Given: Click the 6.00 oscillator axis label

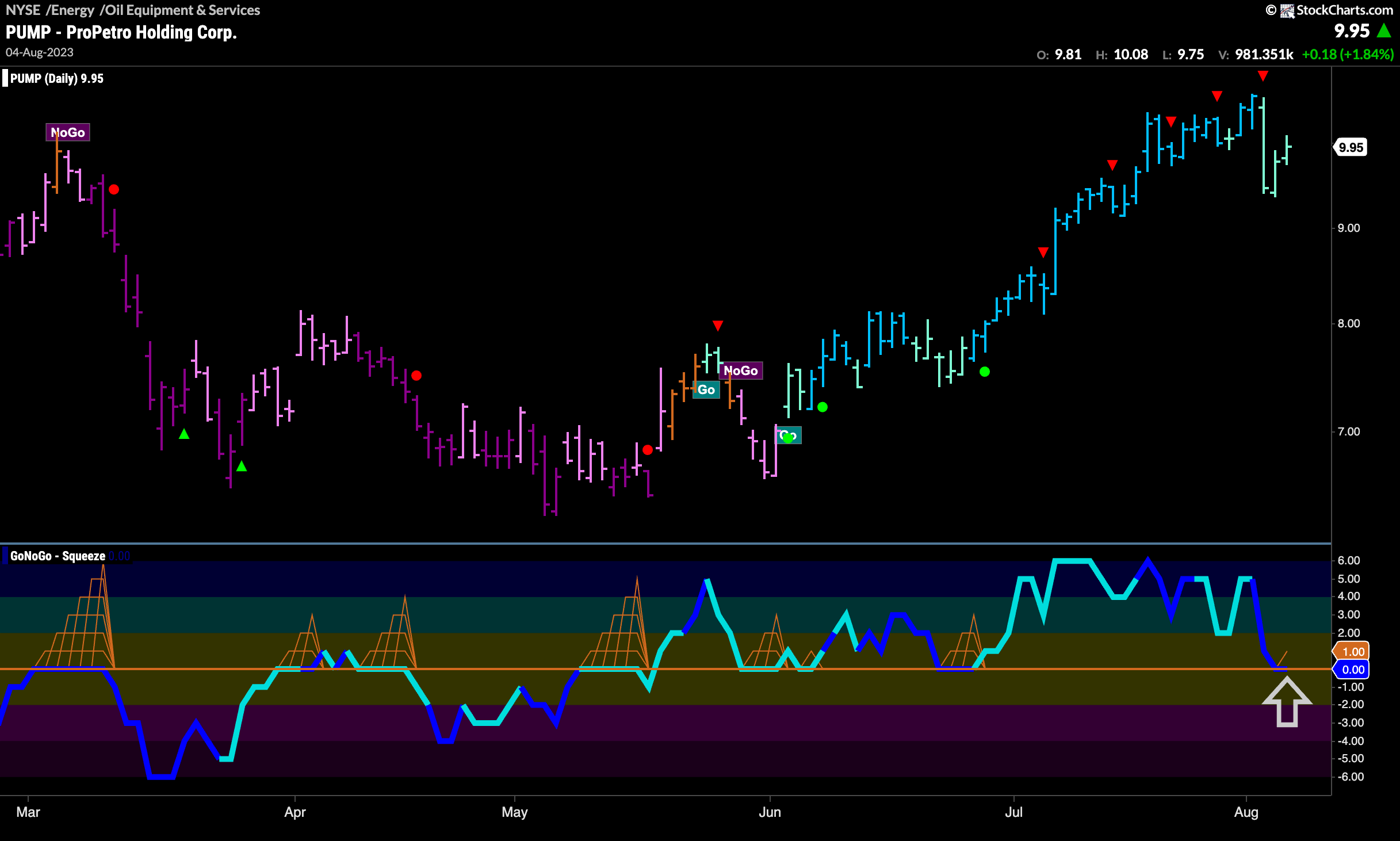Looking at the screenshot, I should coord(1349,560).
